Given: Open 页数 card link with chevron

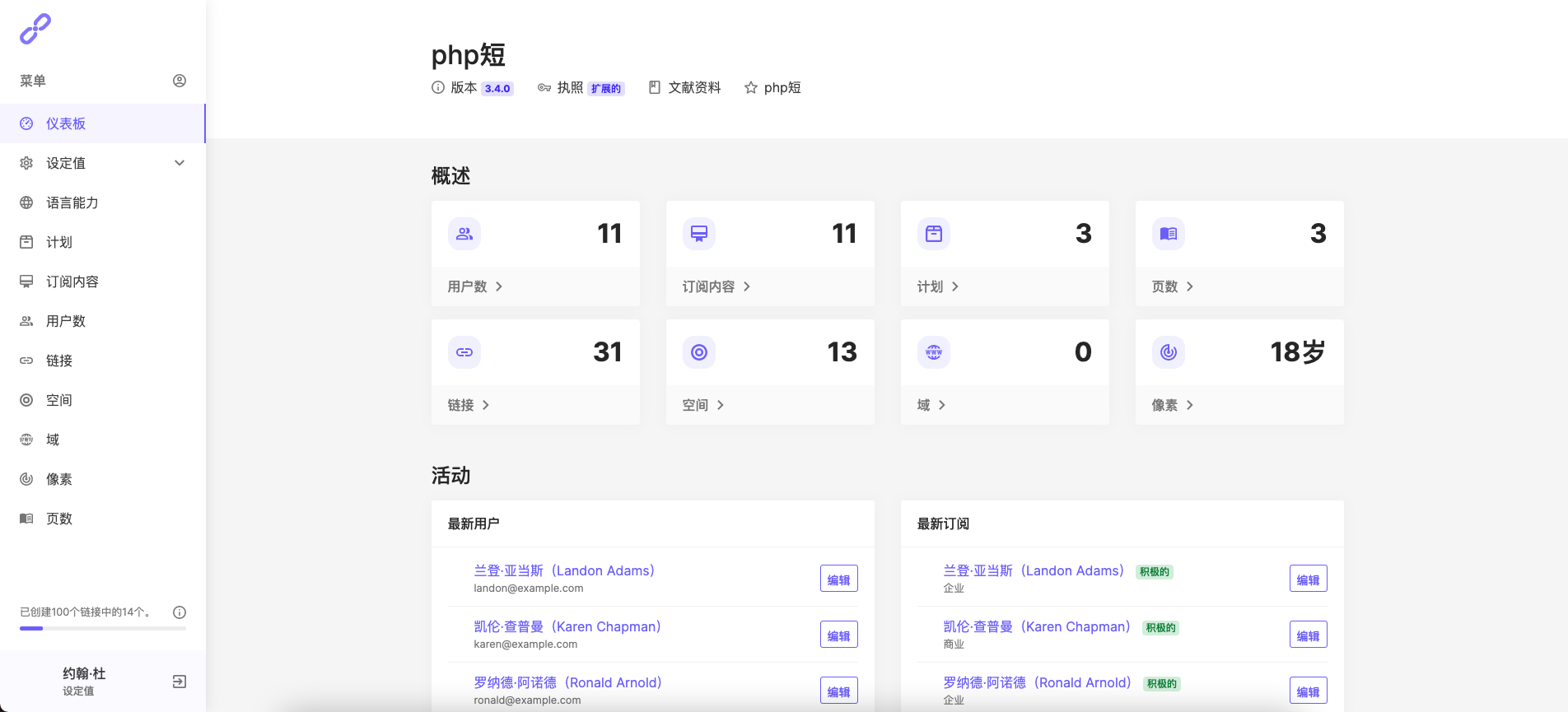Looking at the screenshot, I should (1173, 286).
